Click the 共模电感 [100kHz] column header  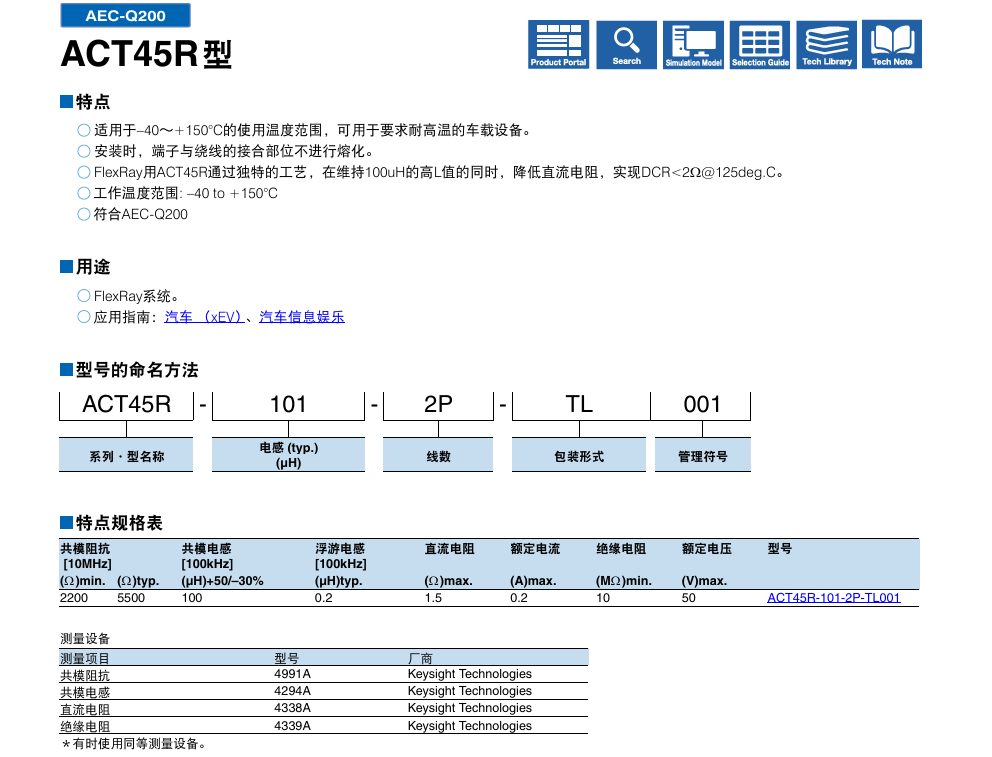(207, 556)
